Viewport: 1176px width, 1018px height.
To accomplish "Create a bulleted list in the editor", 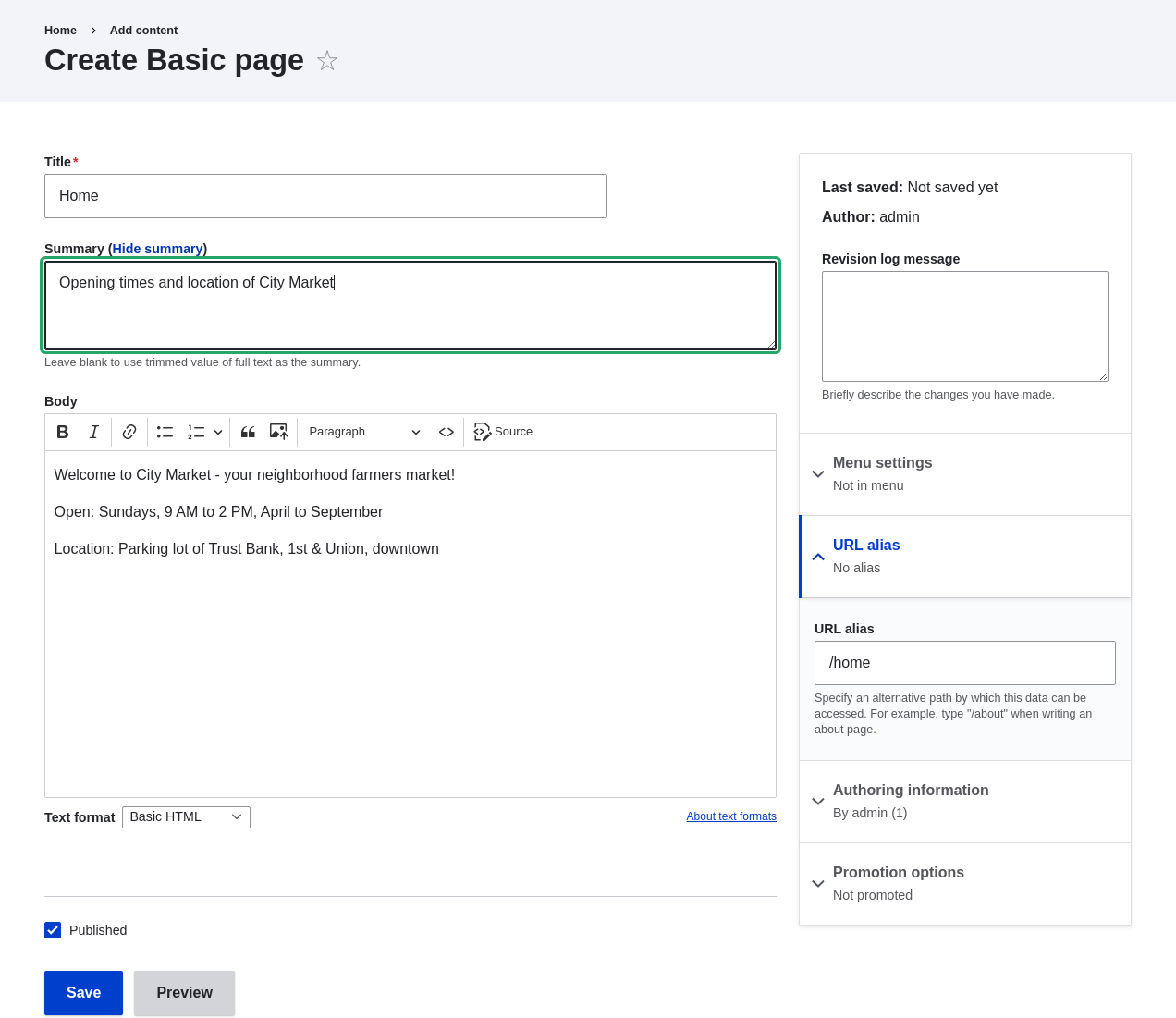I will (x=164, y=431).
